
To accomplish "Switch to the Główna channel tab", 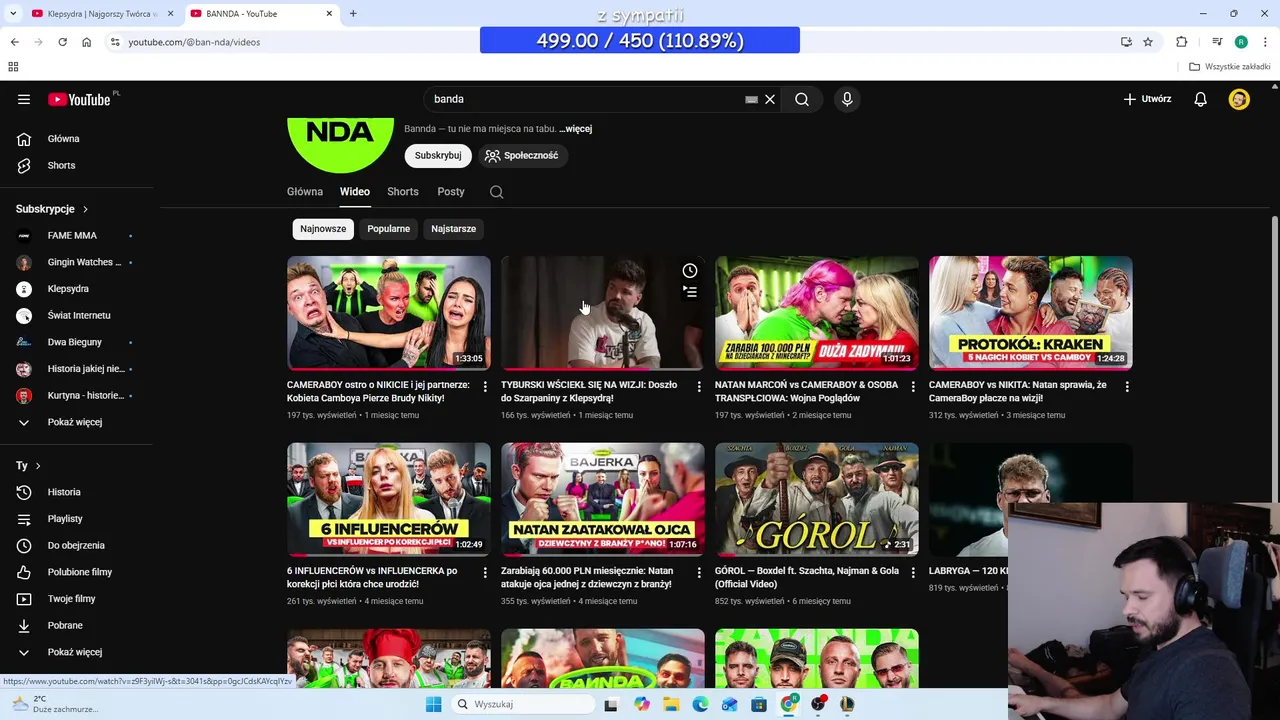I will click(x=305, y=192).
